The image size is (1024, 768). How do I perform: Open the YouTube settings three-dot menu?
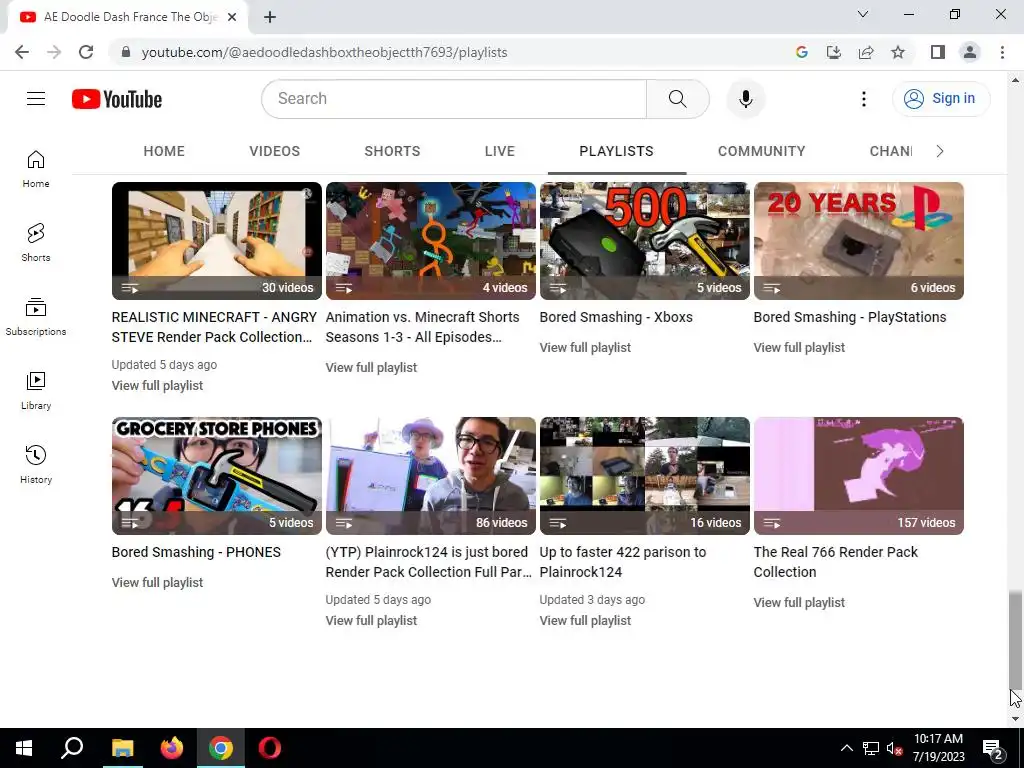(x=863, y=99)
